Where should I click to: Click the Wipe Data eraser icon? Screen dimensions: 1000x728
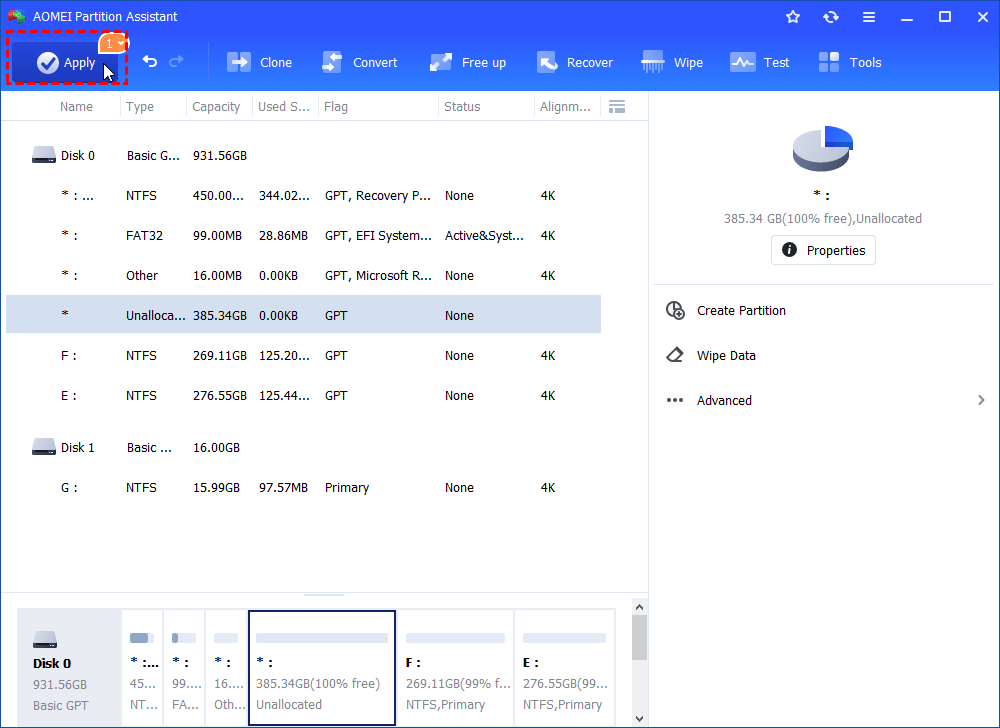675,355
